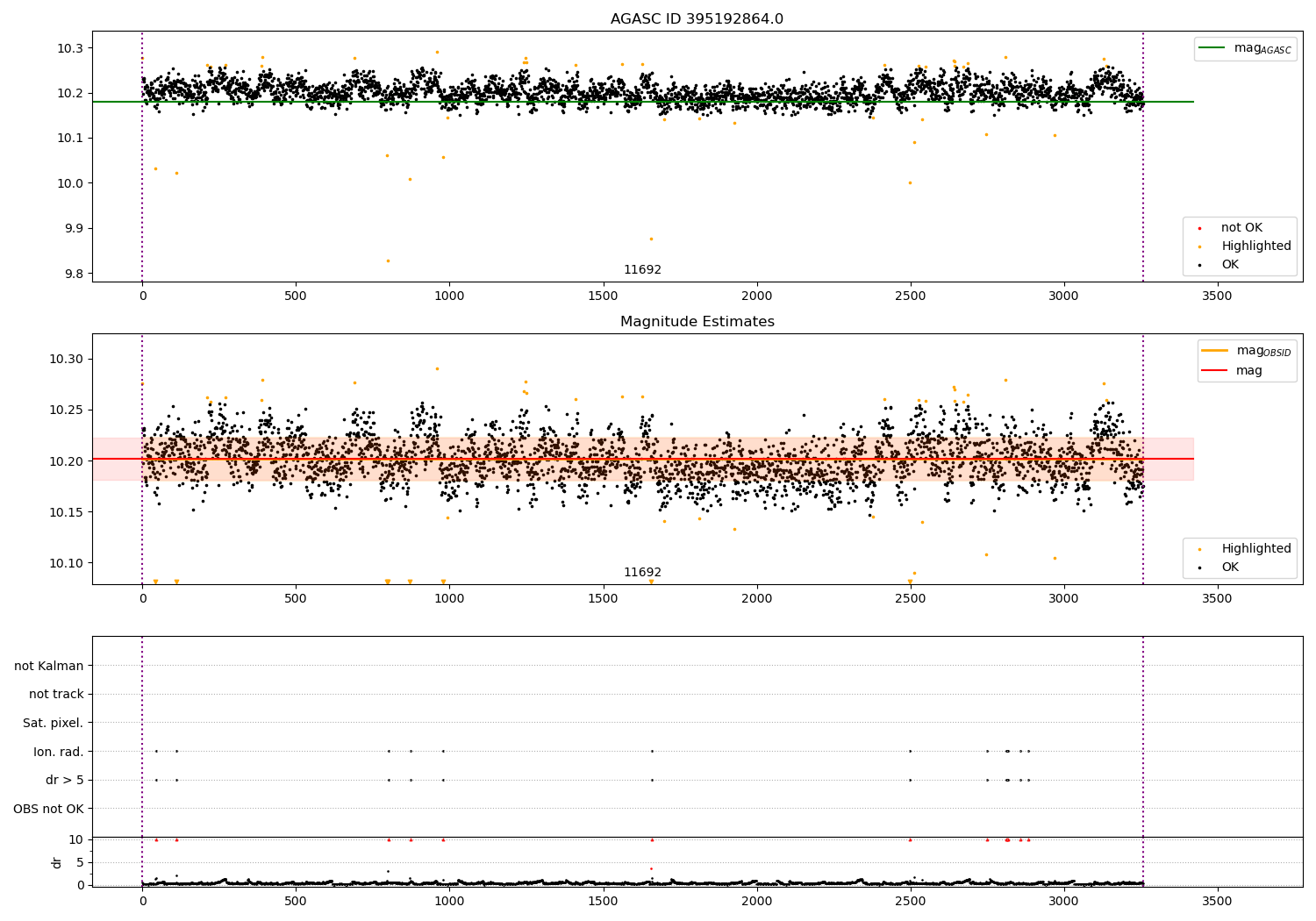Click the red dr triangle marker near x=1650
Screen dimensions: 1316x921
pyautogui.click(x=652, y=839)
